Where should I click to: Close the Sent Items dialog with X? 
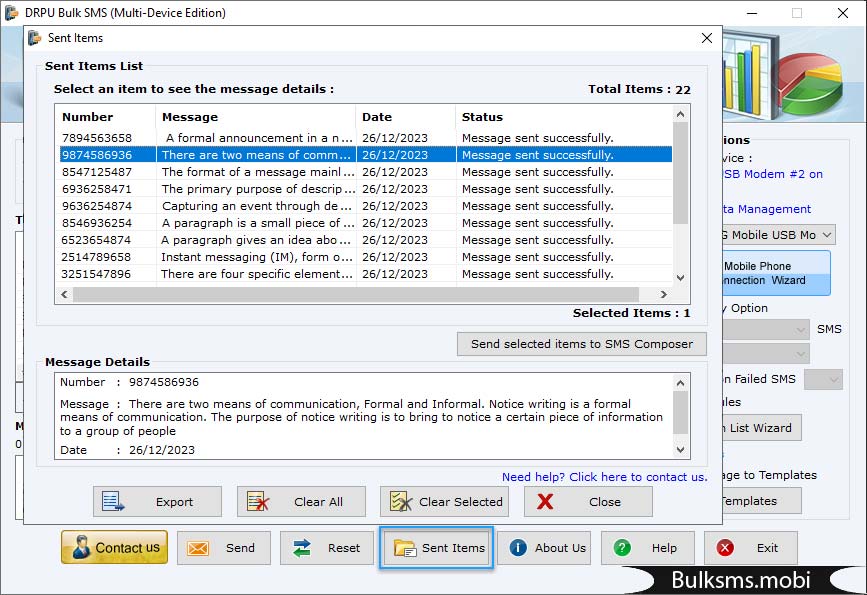click(x=707, y=38)
